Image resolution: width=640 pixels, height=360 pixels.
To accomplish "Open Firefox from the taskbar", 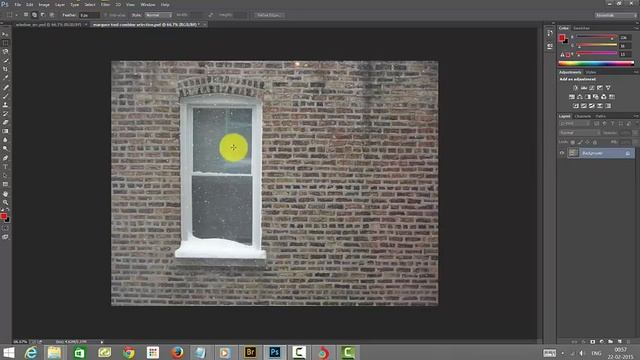I will pyautogui.click(x=177, y=352).
